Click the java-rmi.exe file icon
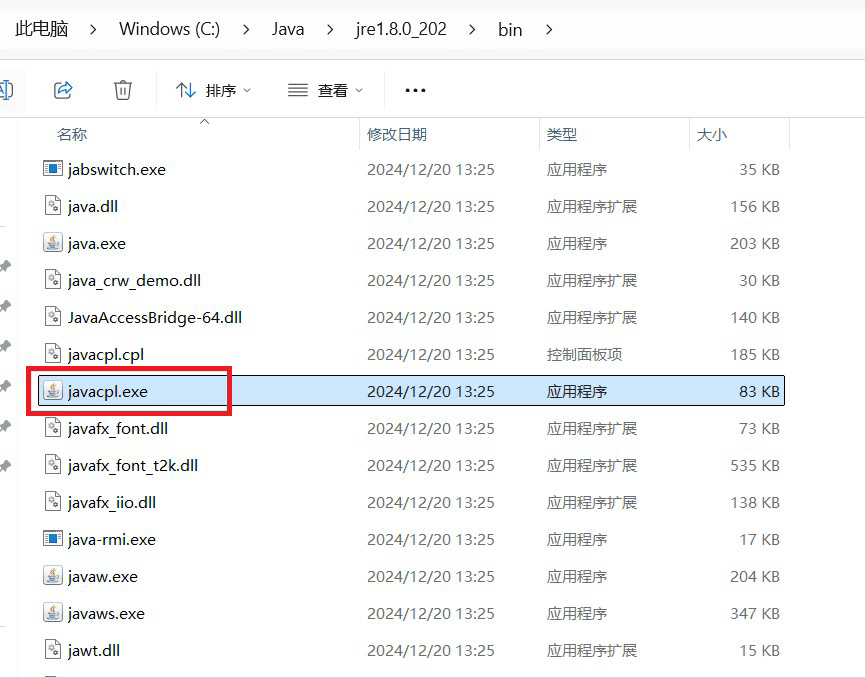Viewport: 865px width, 677px height. (52, 538)
